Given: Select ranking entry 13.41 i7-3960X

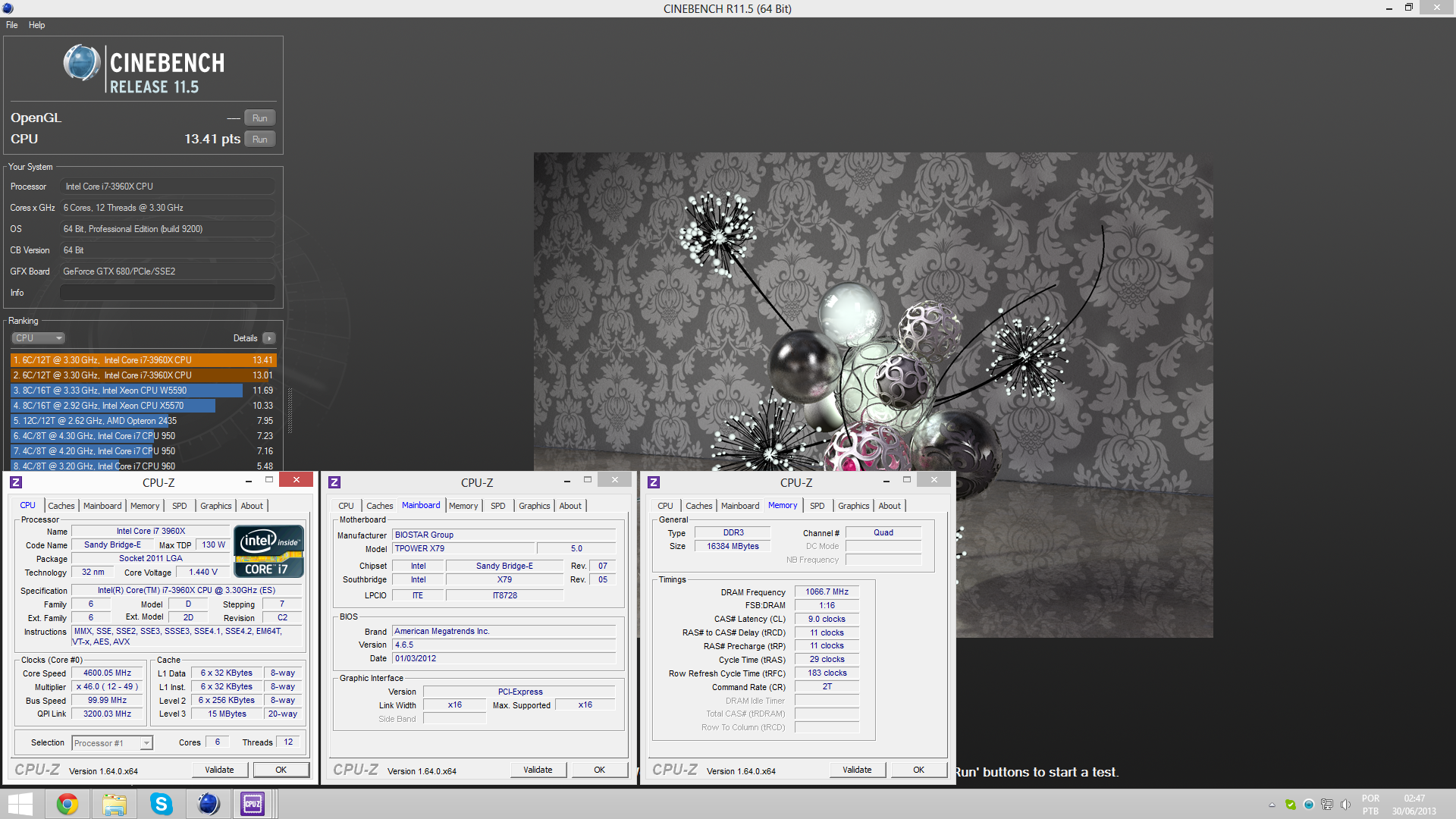Looking at the screenshot, I should tap(143, 360).
